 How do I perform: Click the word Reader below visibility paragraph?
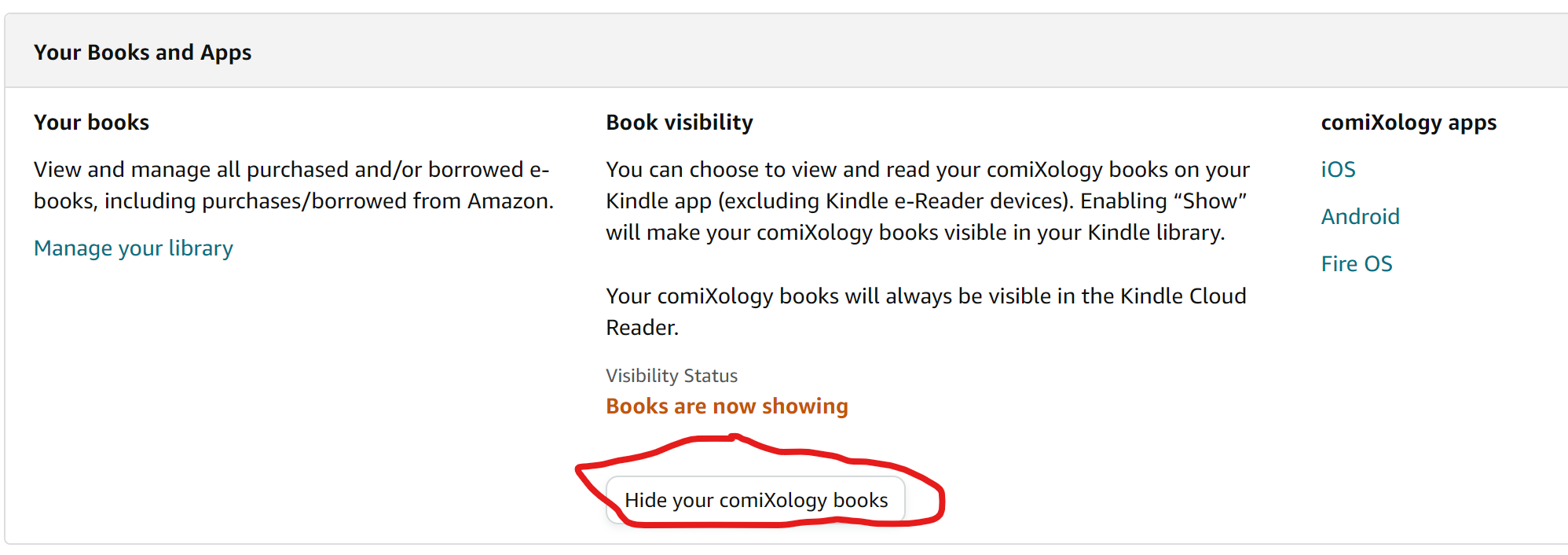641,328
